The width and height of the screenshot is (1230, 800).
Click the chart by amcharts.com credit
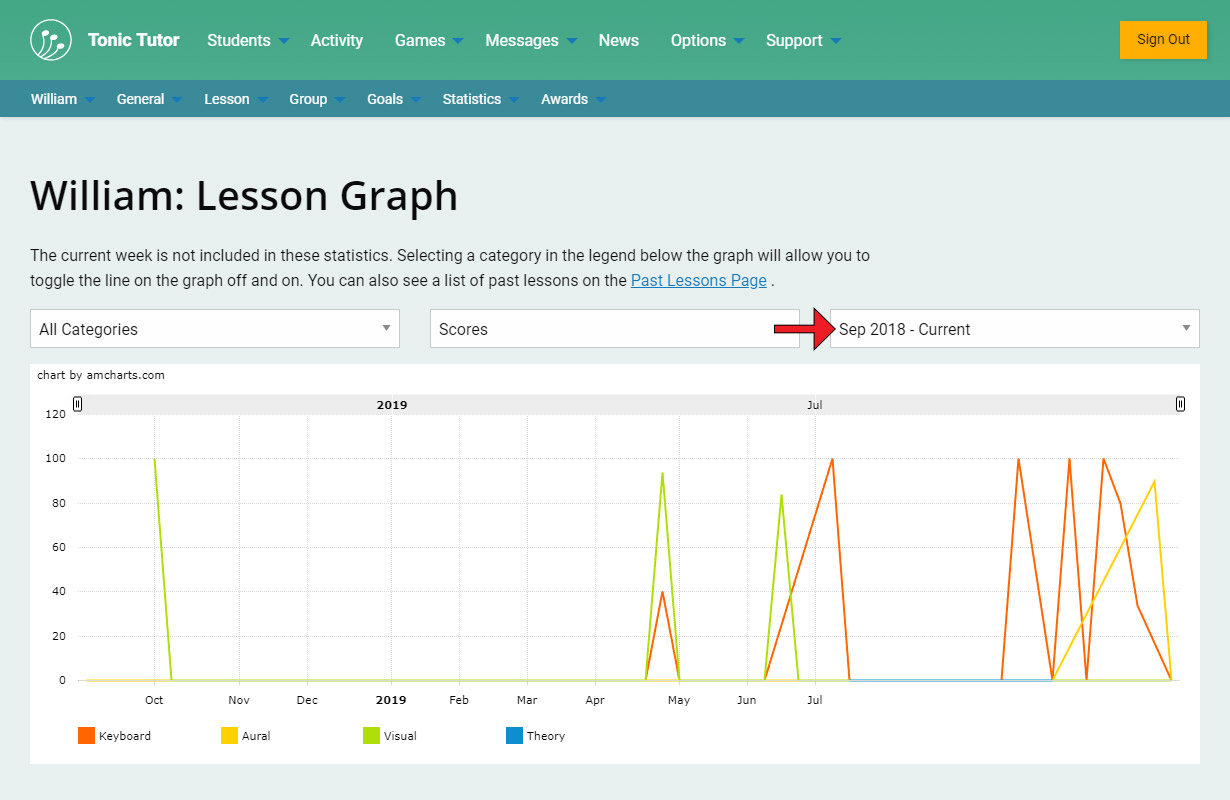(x=101, y=376)
